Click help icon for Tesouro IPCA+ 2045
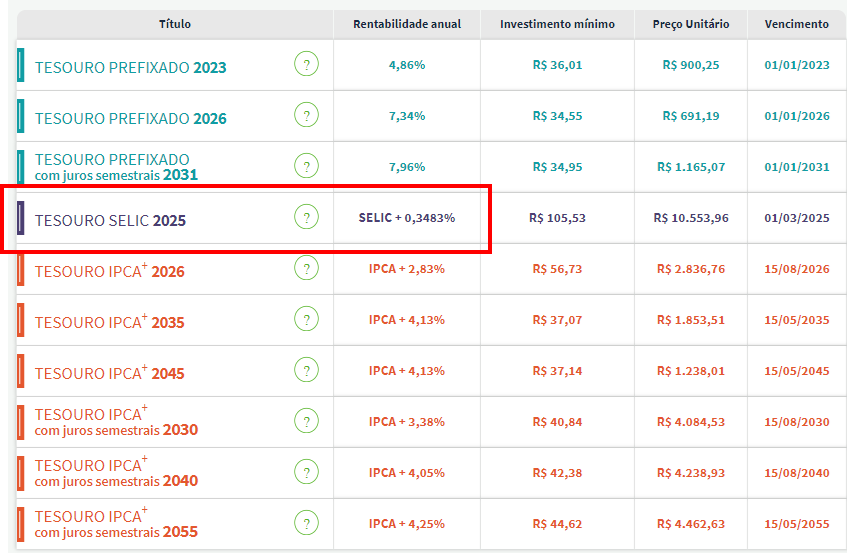Image resolution: width=847 pixels, height=553 pixels. point(306,370)
